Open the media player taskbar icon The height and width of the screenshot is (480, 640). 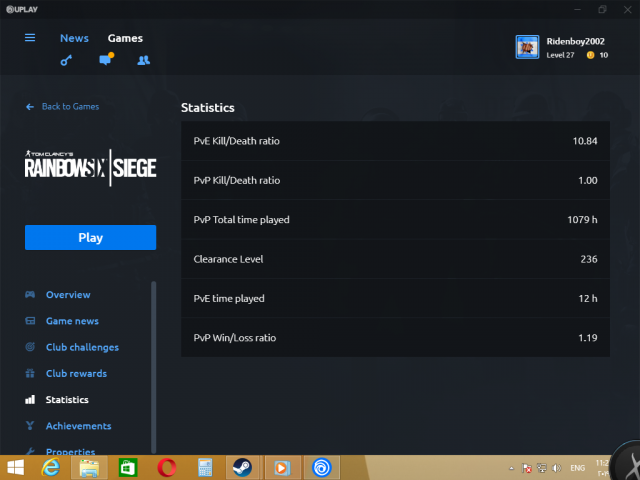click(282, 468)
